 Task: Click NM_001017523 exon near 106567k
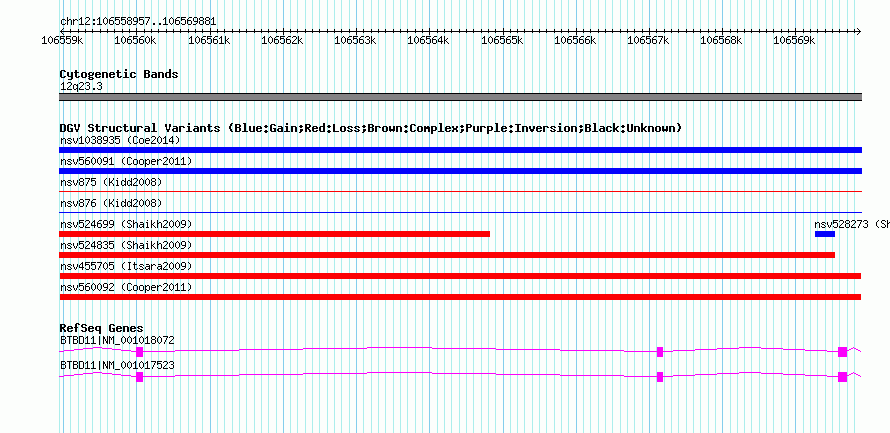660,377
